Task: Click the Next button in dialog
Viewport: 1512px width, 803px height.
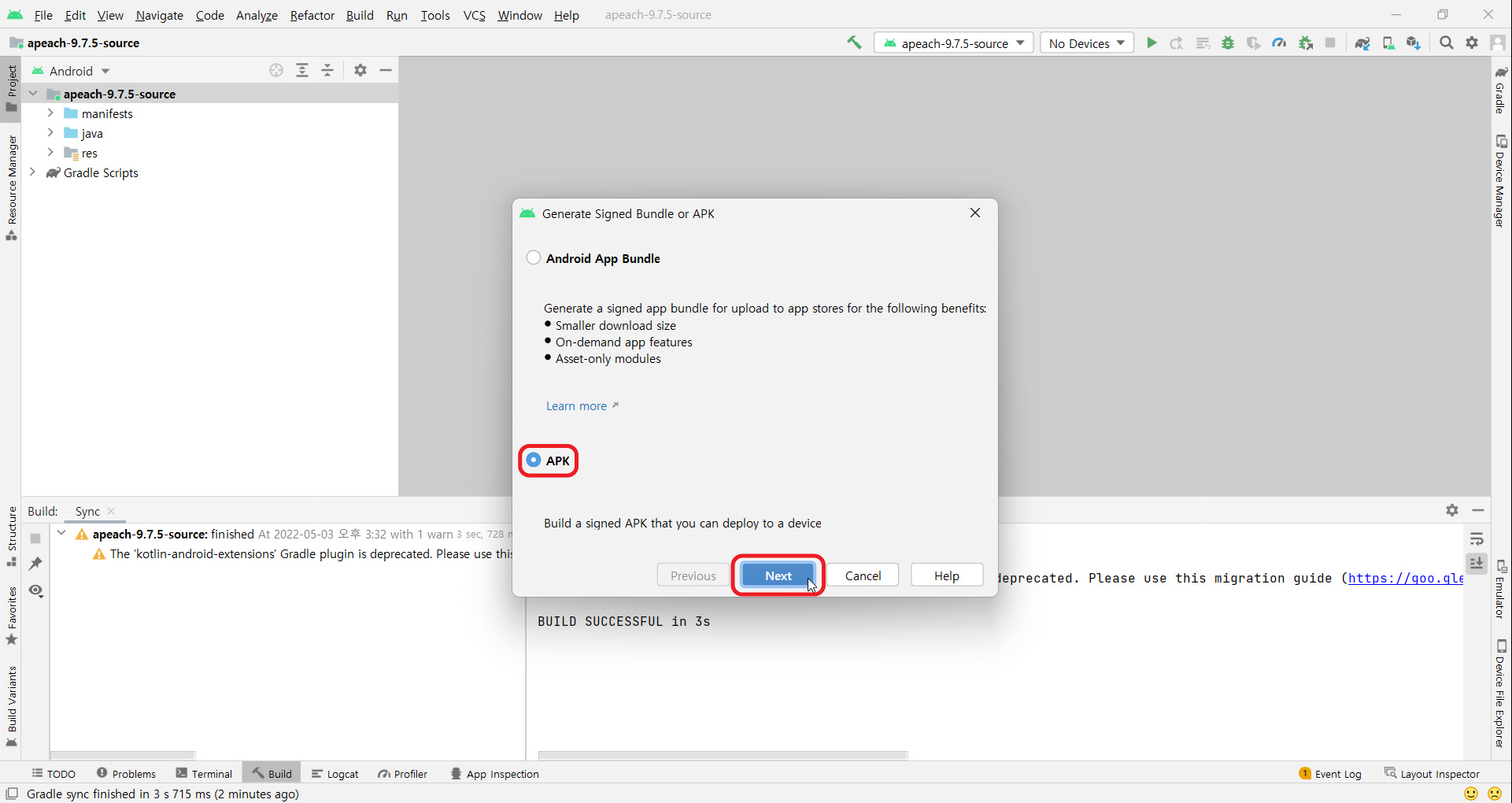Action: (x=778, y=575)
